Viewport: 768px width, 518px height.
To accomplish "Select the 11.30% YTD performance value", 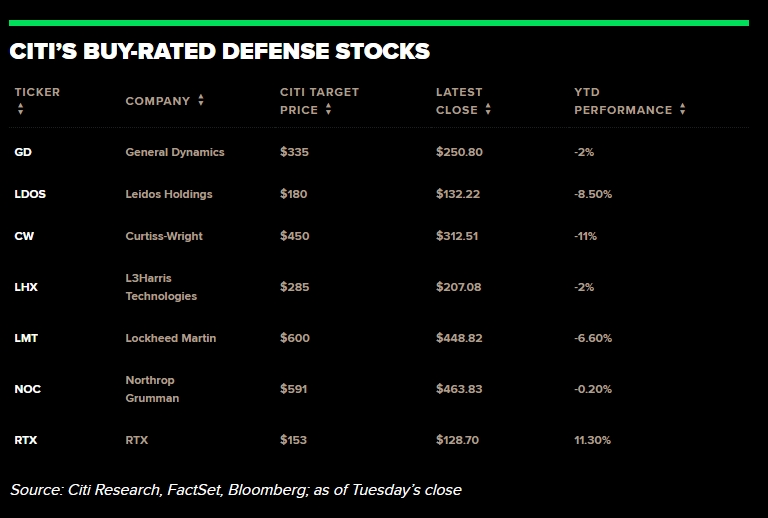I will pos(592,440).
